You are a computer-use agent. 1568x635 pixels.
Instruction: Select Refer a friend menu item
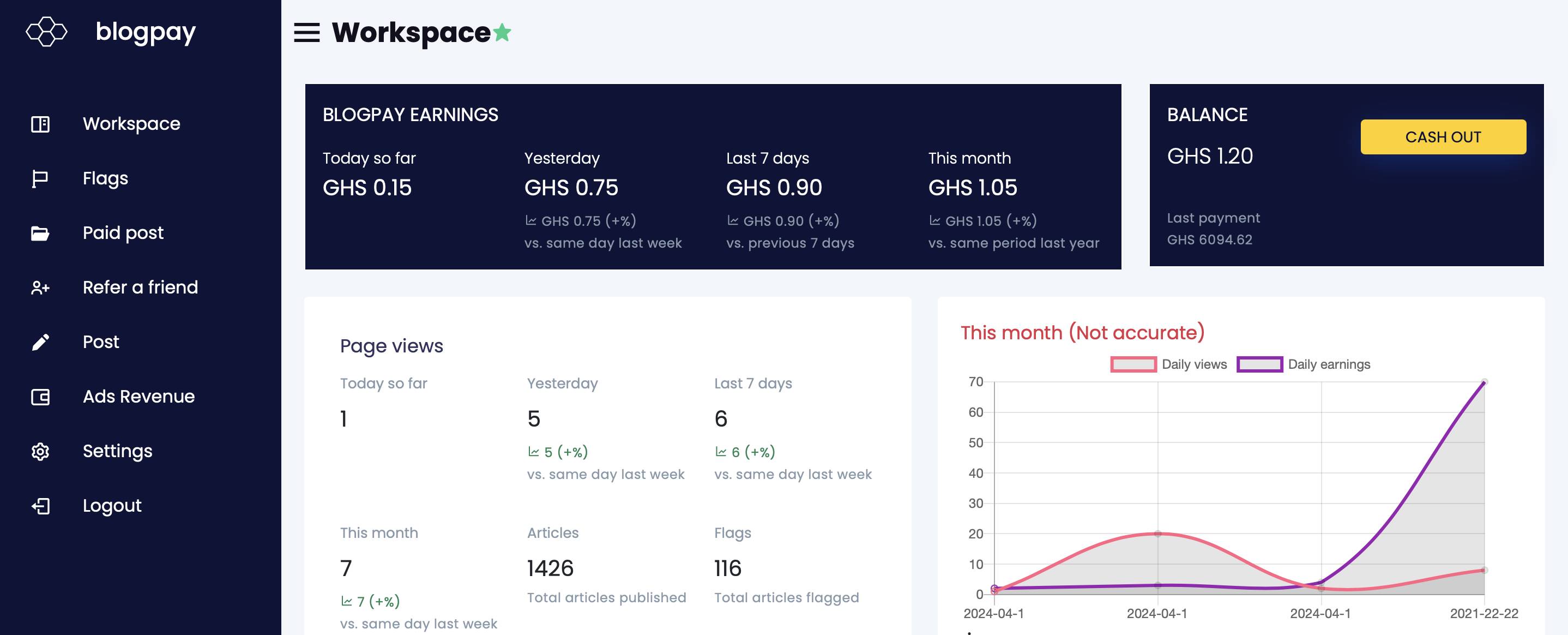140,287
